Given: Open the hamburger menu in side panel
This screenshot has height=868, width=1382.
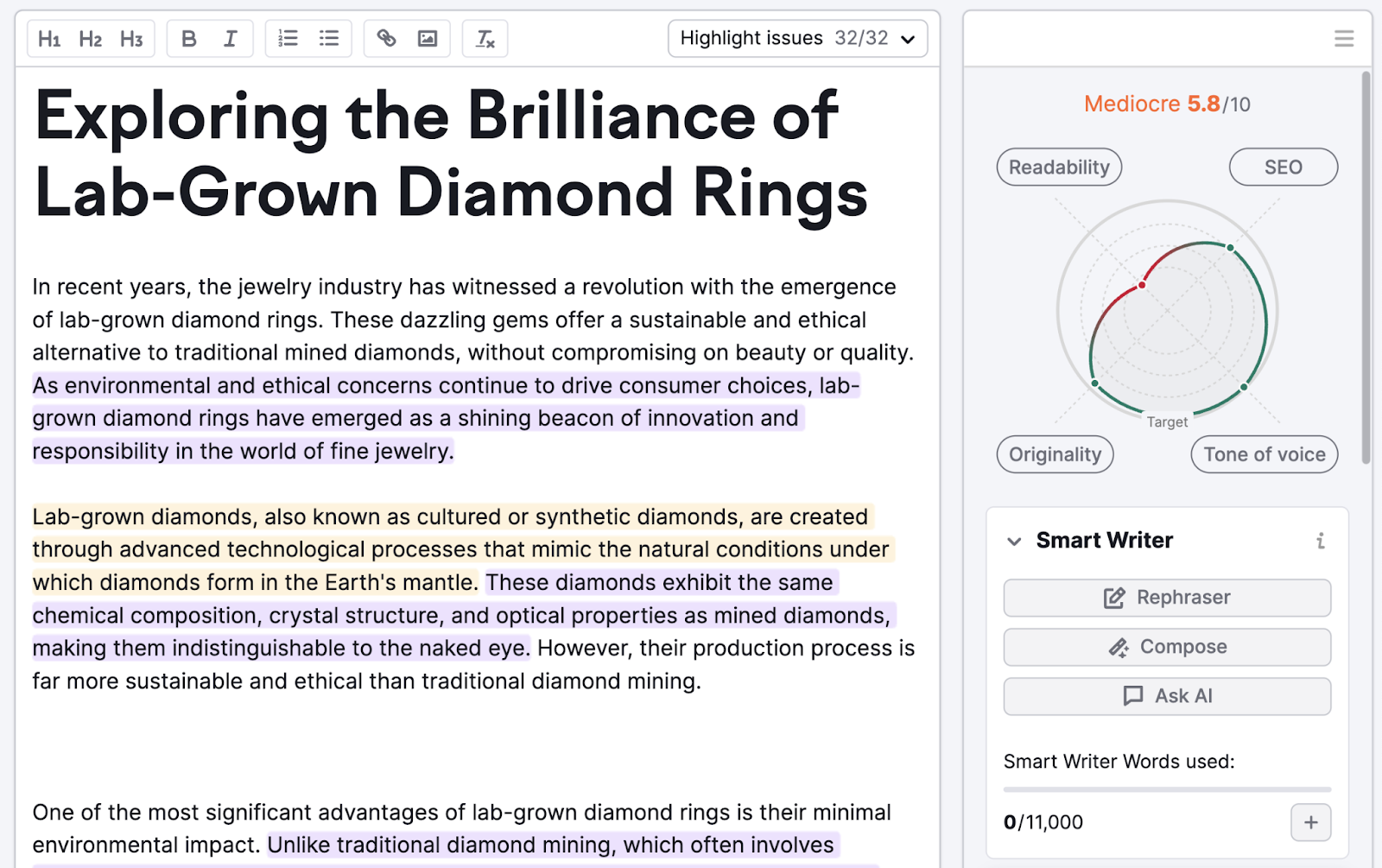Looking at the screenshot, I should click(x=1343, y=39).
